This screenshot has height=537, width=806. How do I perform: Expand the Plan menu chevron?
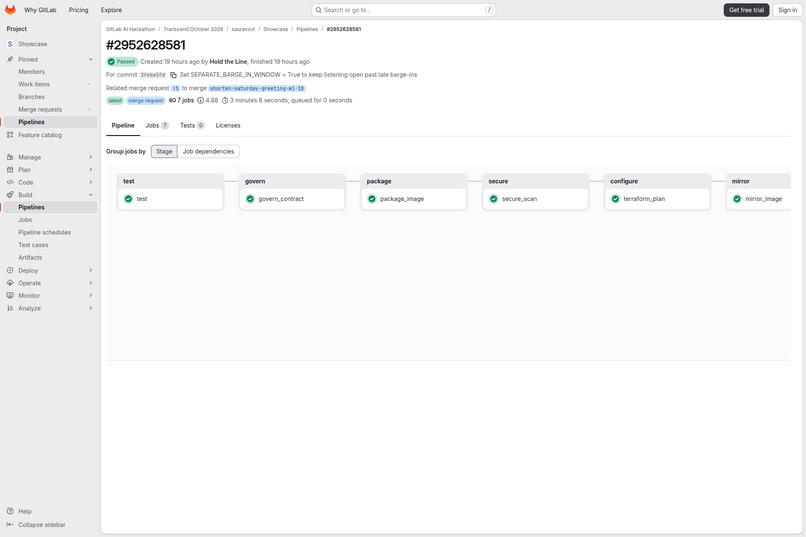pyautogui.click(x=90, y=170)
